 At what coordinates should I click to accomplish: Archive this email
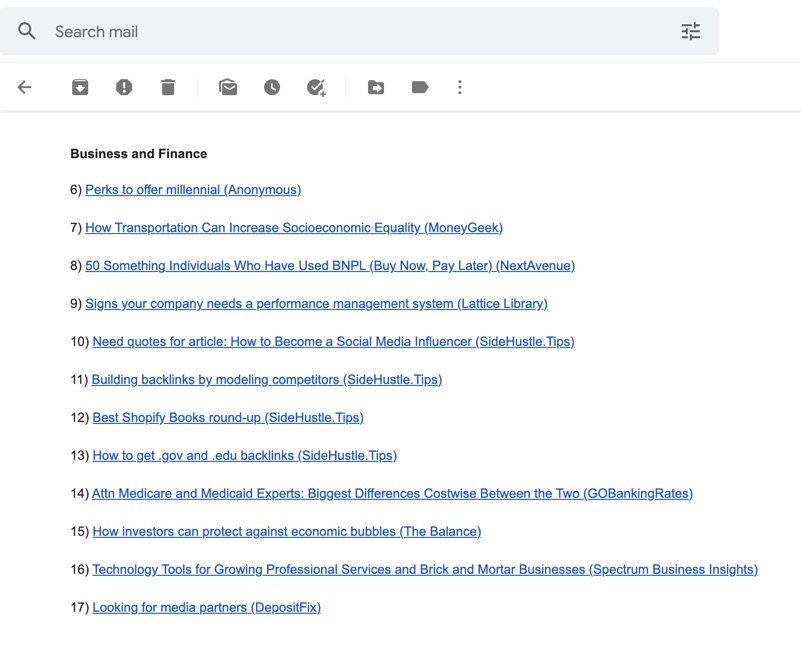80,87
